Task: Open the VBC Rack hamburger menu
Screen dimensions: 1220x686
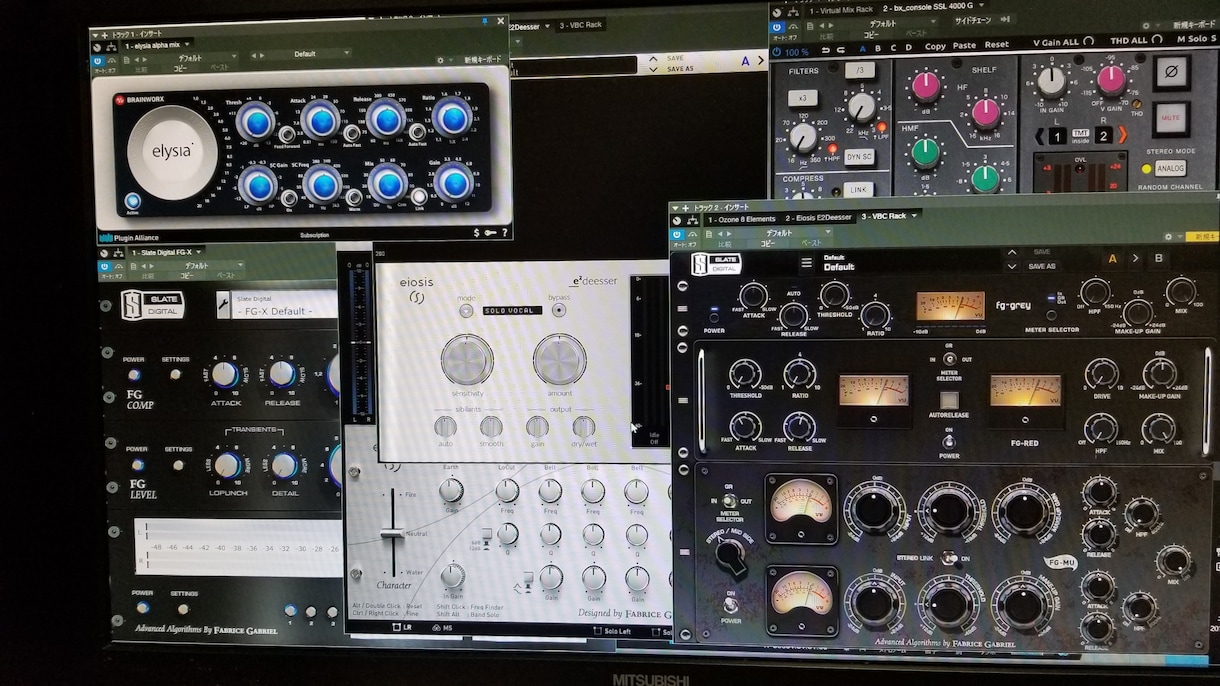Action: point(806,263)
